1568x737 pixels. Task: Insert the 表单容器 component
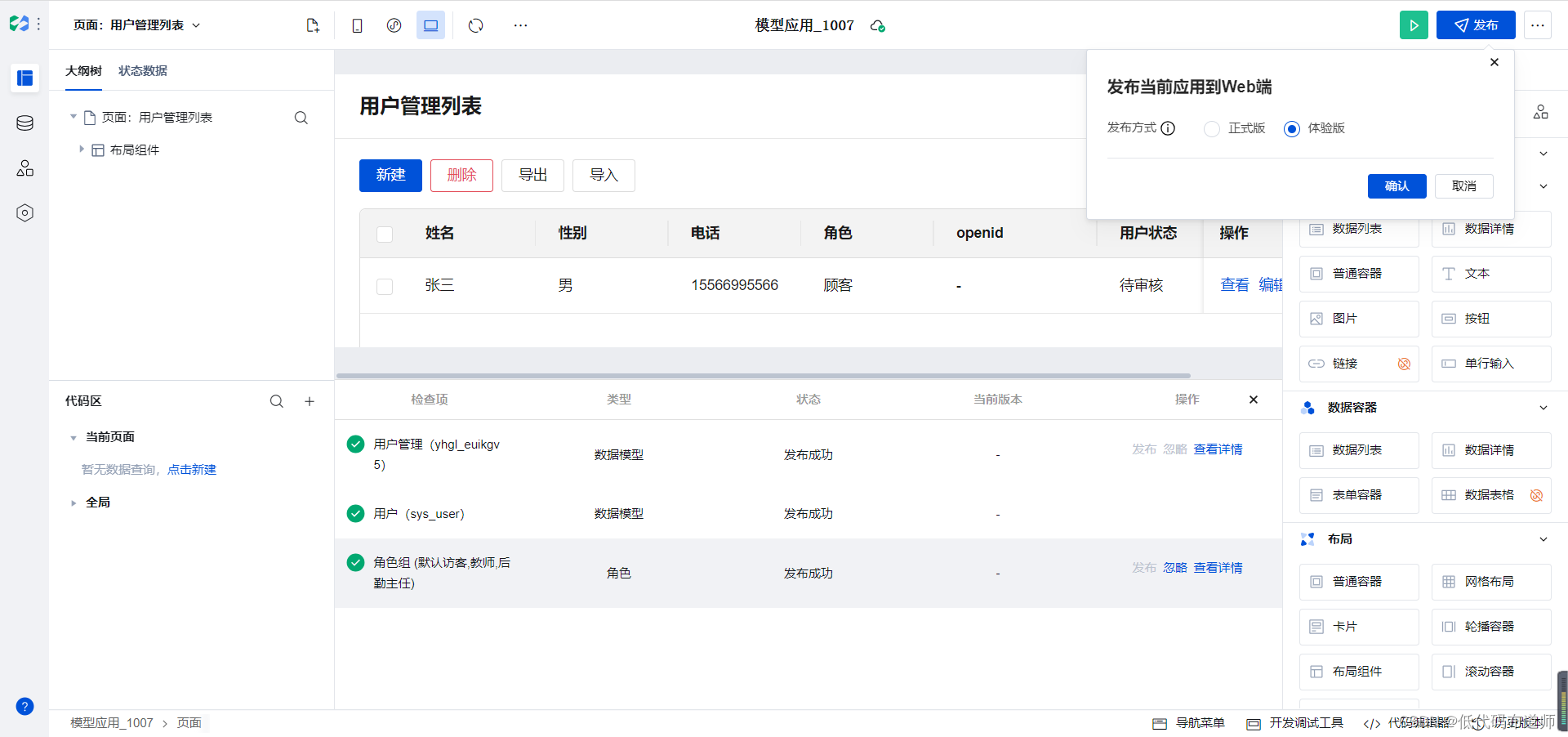[1359, 495]
